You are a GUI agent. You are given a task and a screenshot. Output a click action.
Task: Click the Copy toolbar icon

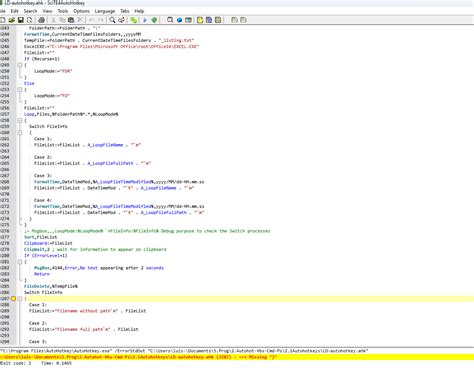point(62,20)
